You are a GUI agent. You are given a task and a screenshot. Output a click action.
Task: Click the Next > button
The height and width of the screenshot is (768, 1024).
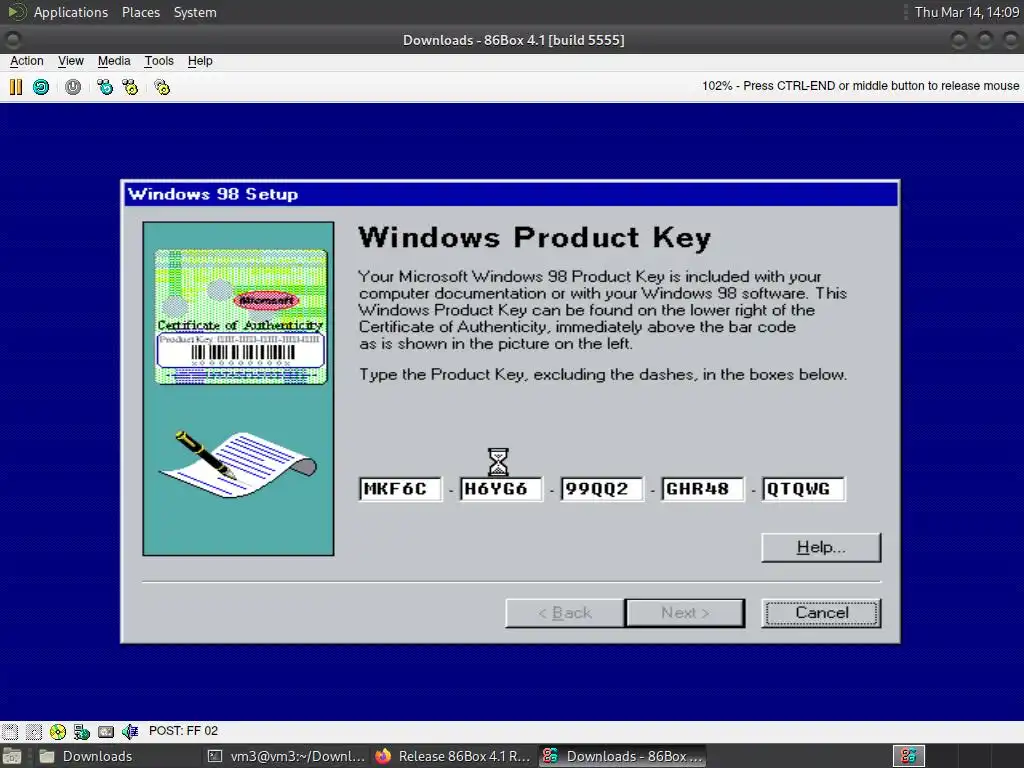tap(685, 613)
